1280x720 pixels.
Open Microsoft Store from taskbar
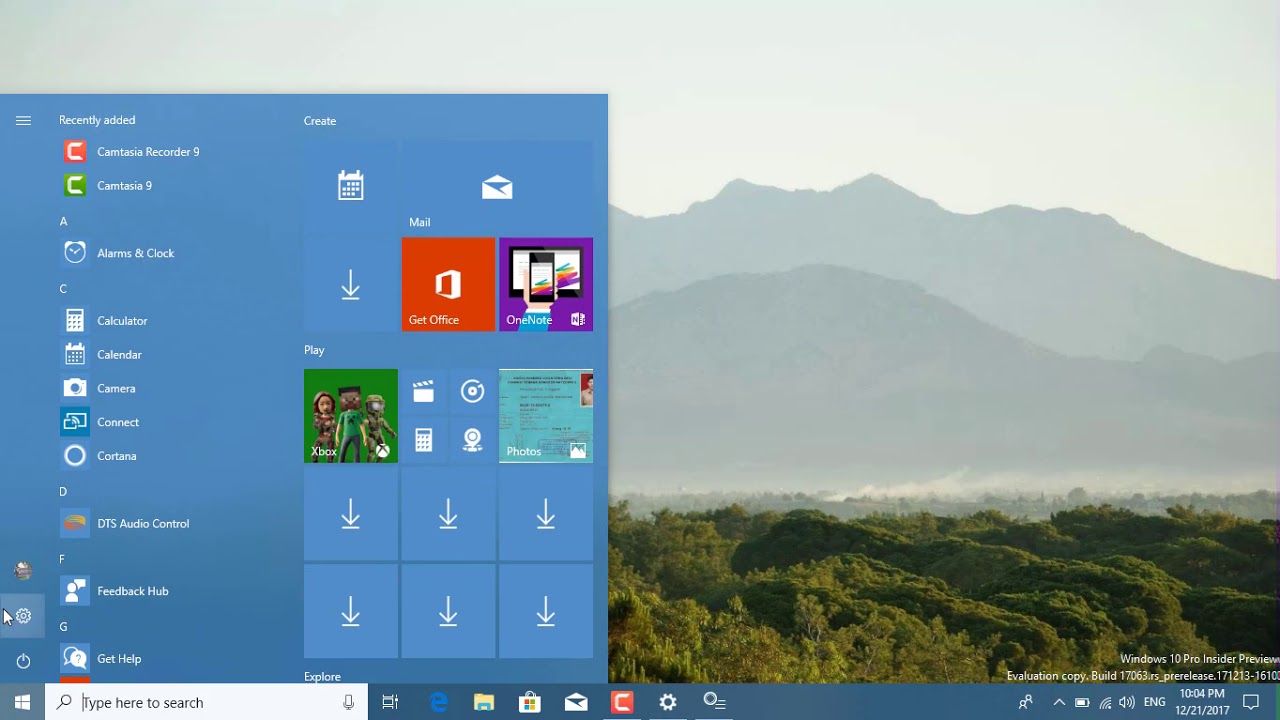point(530,702)
